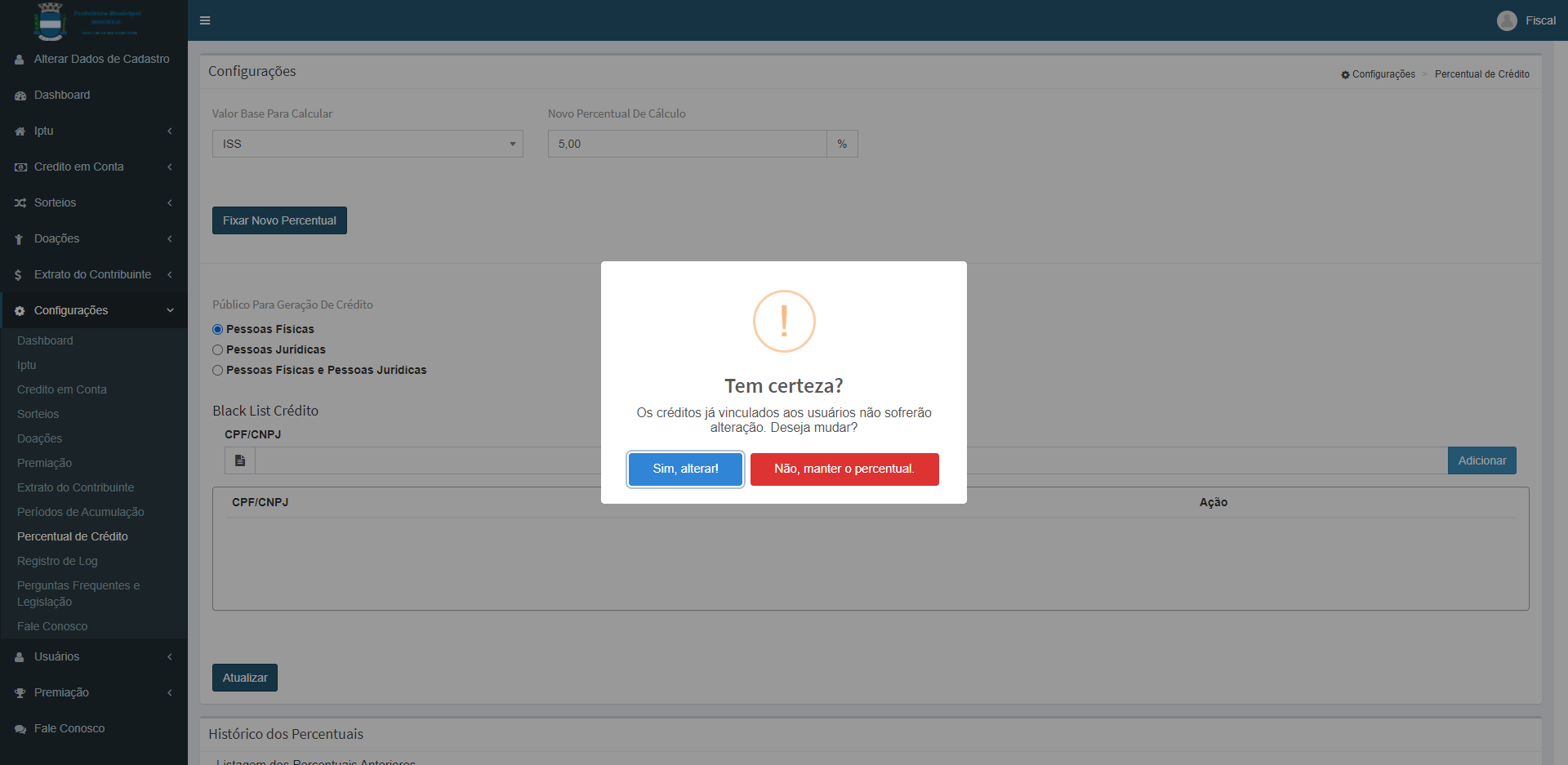Click the document icon beside CPF/CNPJ field
This screenshot has height=765, width=1568.
(240, 460)
